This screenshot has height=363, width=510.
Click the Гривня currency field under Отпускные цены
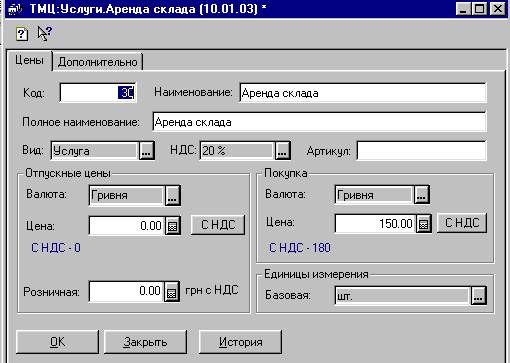[x=127, y=195]
